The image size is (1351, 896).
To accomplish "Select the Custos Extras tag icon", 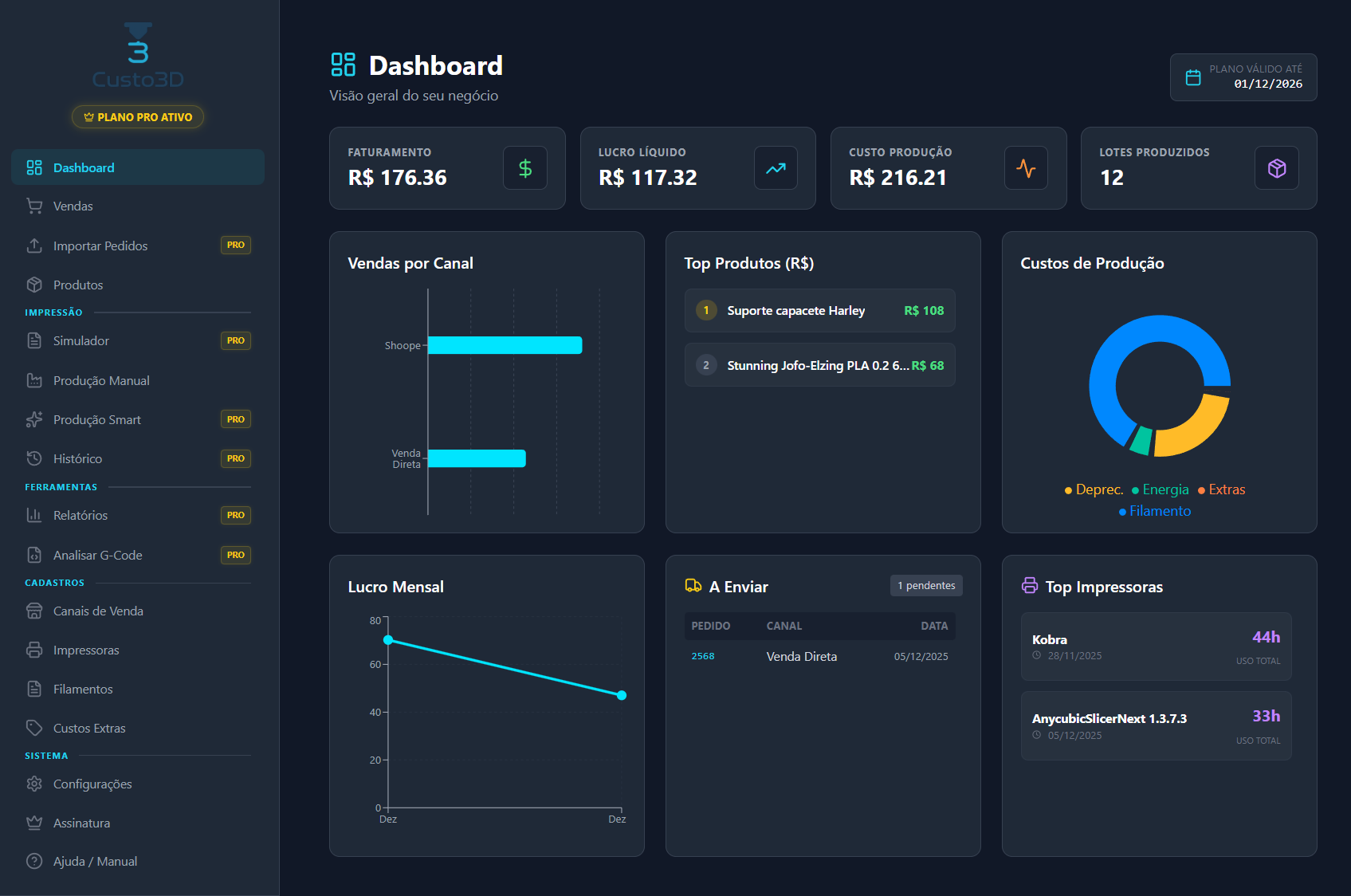I will tap(35, 728).
